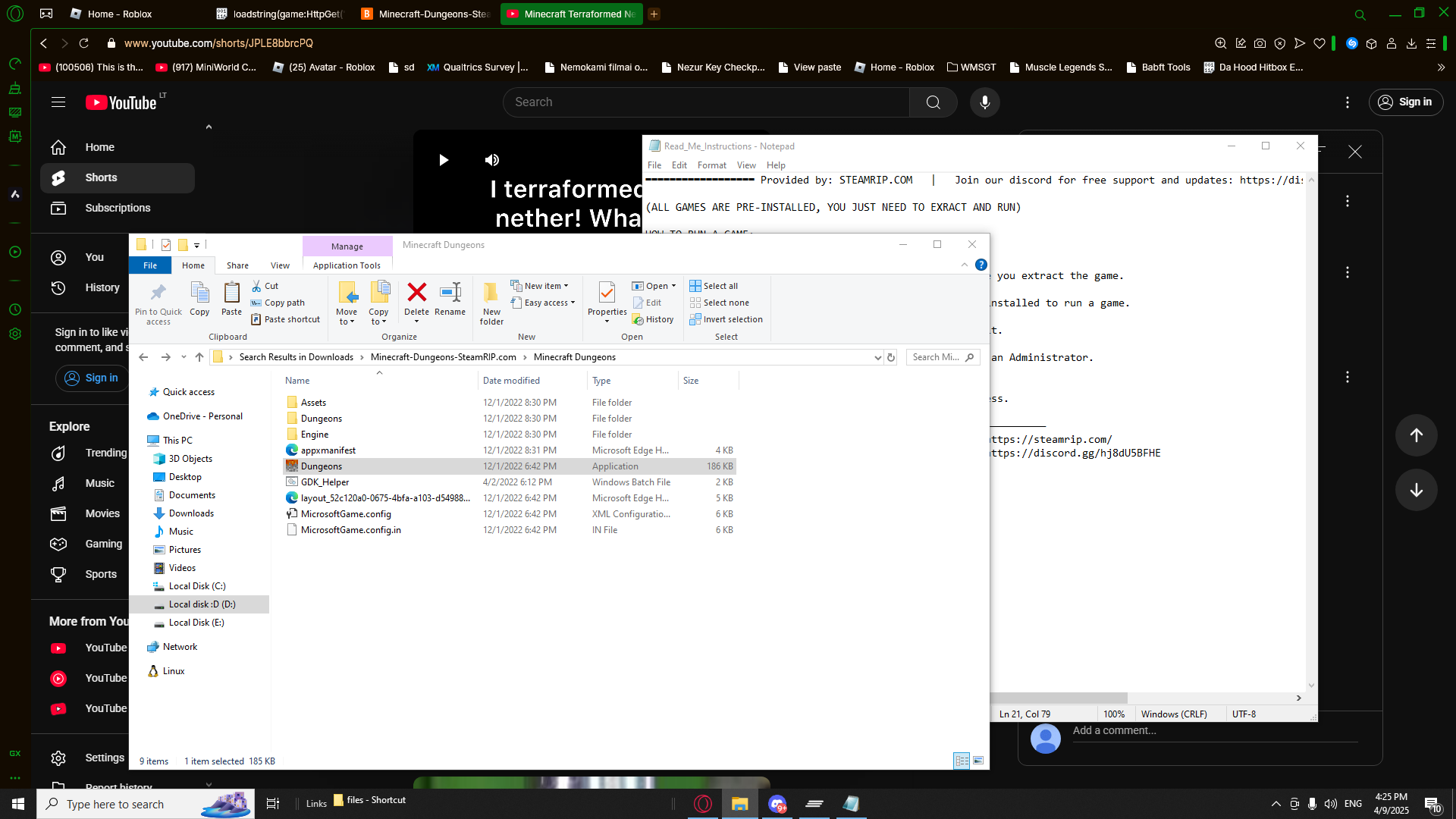Click Minecraft-Dungeons-SteamRIP.com breadcrumb

(x=443, y=357)
